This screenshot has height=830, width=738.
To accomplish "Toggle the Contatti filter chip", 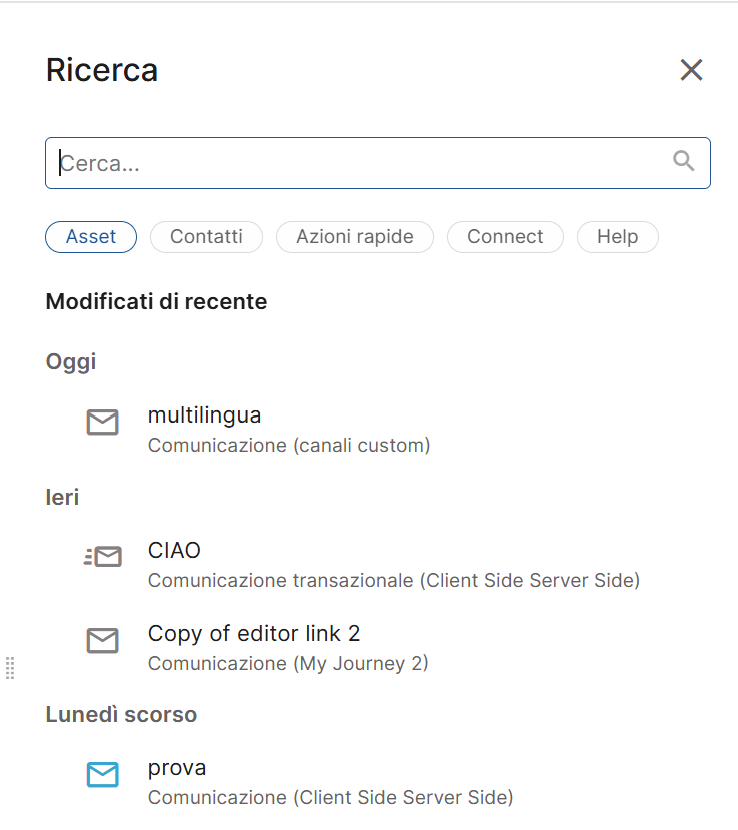I will [x=206, y=237].
